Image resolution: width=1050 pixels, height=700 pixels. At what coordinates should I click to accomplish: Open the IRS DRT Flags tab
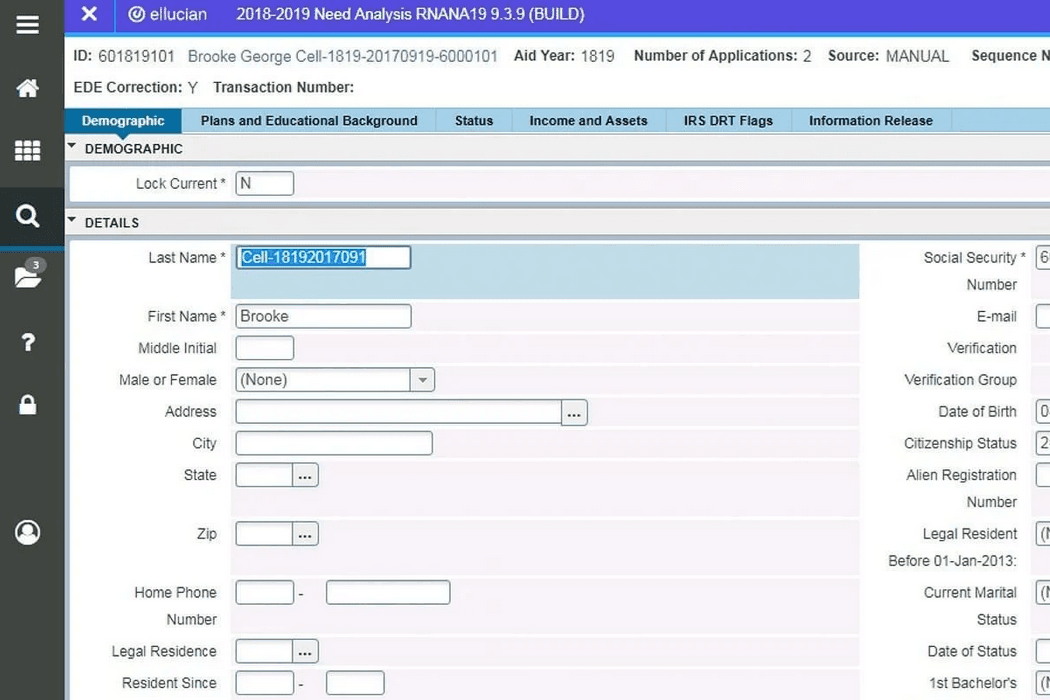729,120
